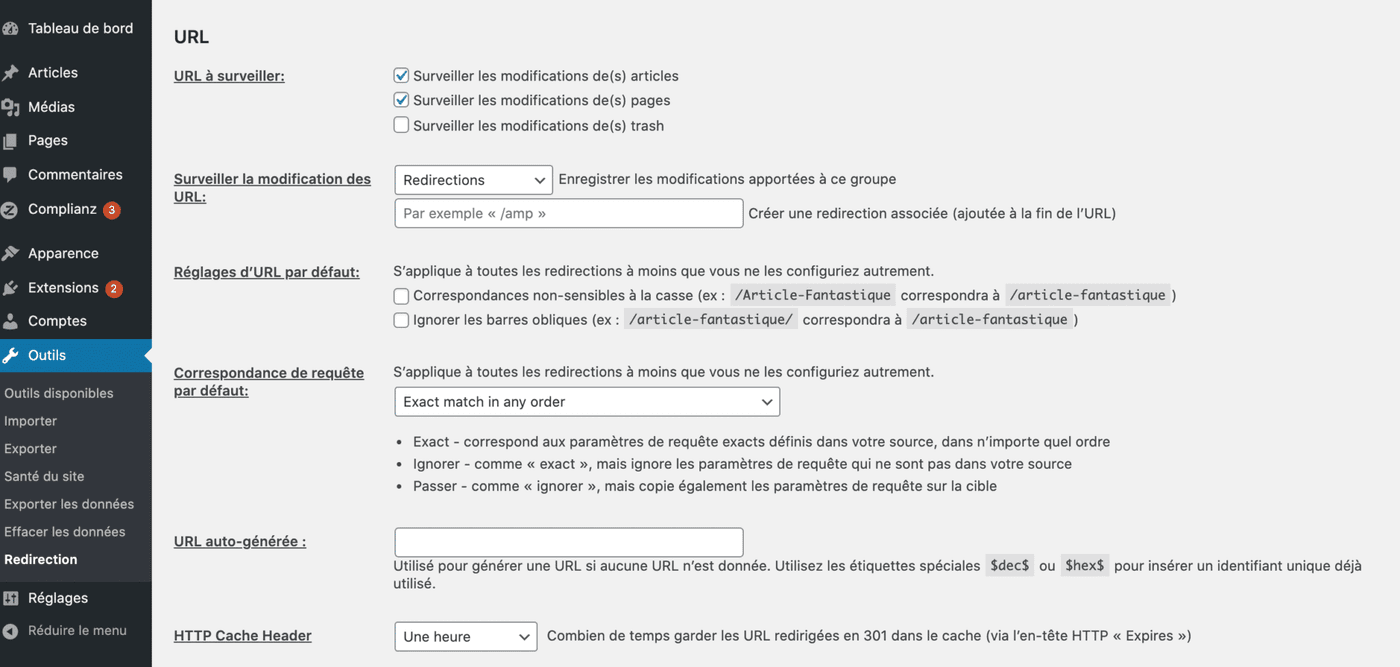
Task: Open the Redirections group dropdown
Action: pos(473,179)
